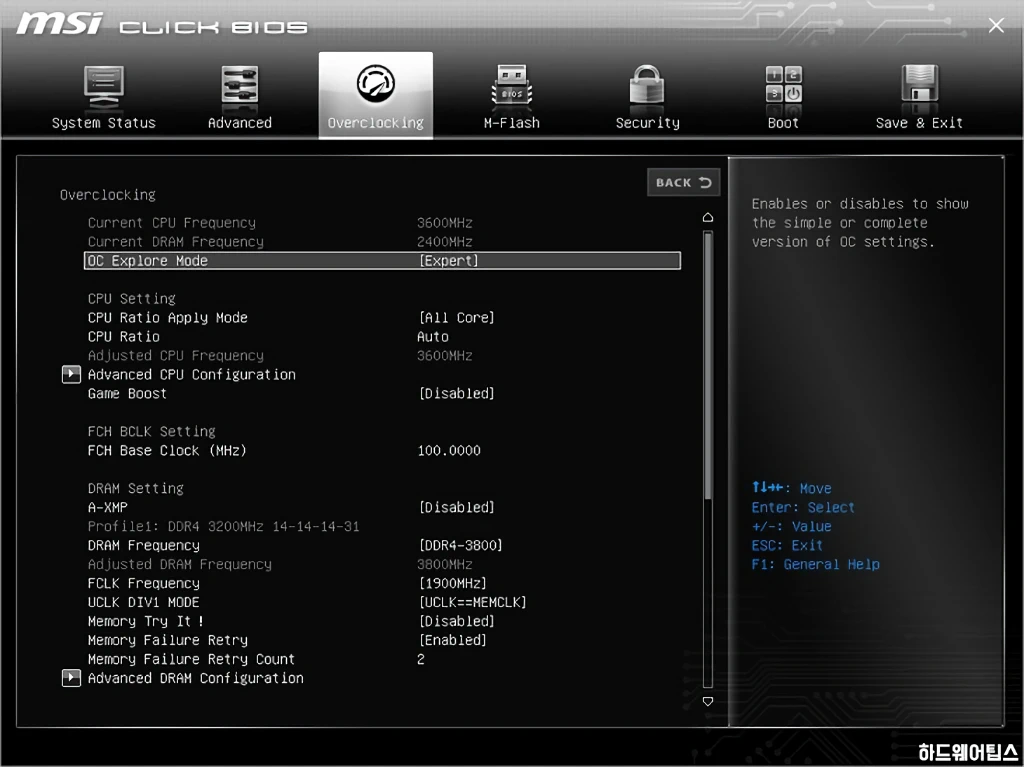Select the DRAM Frequency label
Image resolution: width=1024 pixels, height=767 pixels.
[x=144, y=545]
